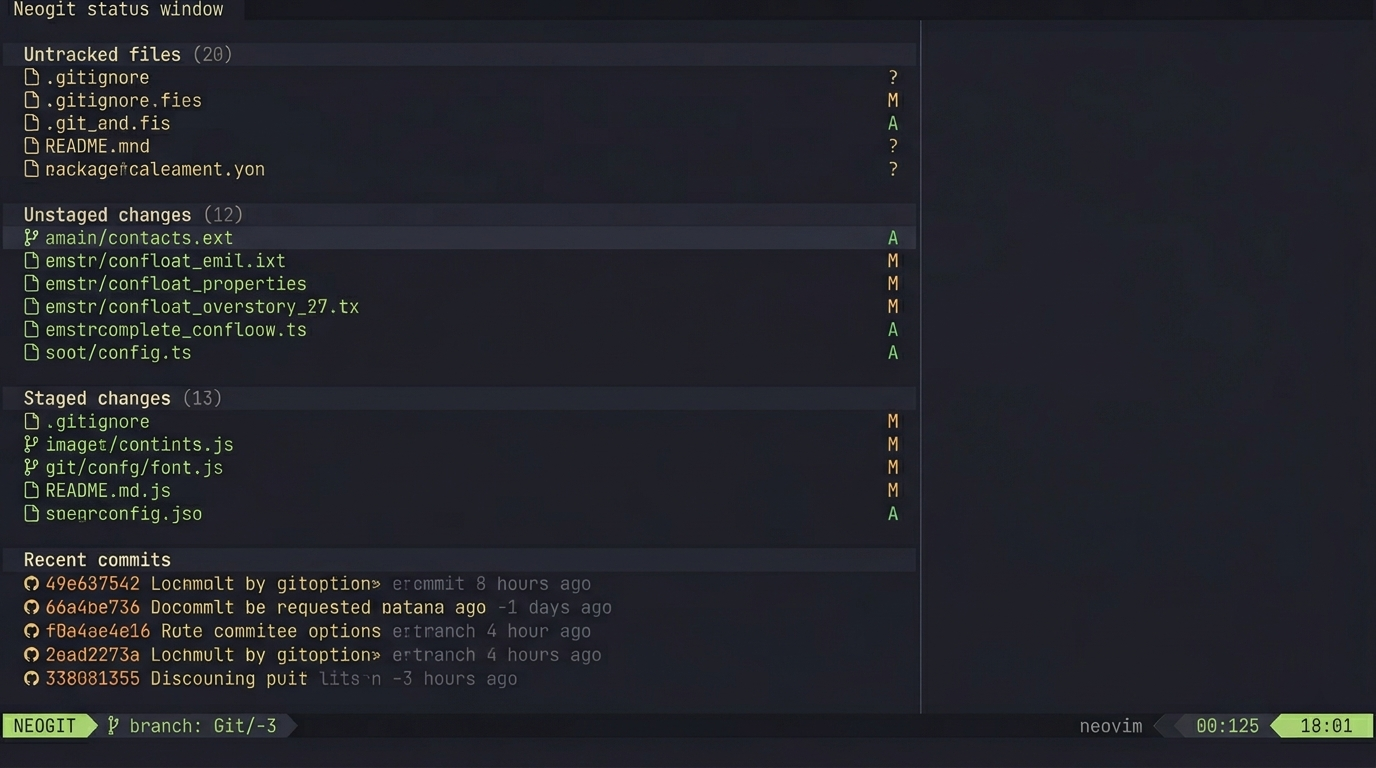The height and width of the screenshot is (768, 1376).
Task: Select the amain/contacts.ext unstaged file
Action: click(139, 238)
